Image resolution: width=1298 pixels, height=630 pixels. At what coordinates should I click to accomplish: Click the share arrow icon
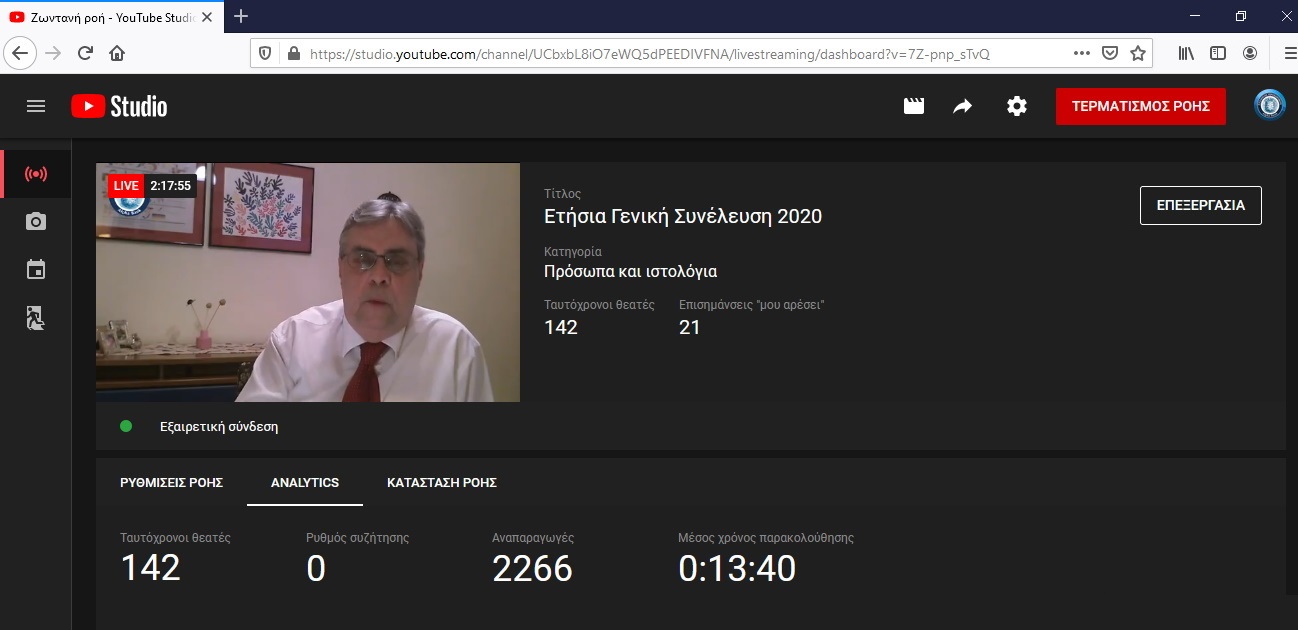click(963, 106)
